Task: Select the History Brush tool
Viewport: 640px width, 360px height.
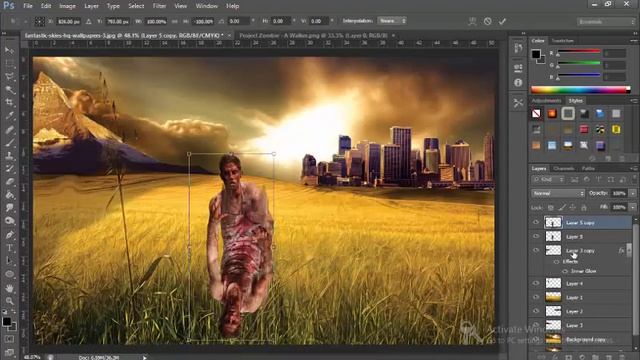Action: 9,169
